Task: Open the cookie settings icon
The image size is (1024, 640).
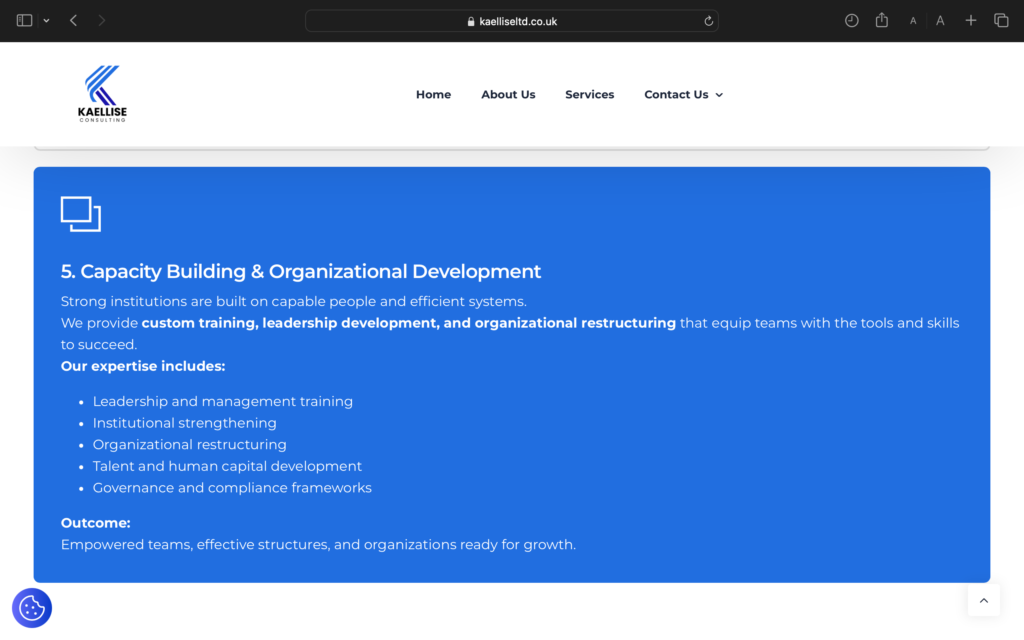Action: click(31, 608)
